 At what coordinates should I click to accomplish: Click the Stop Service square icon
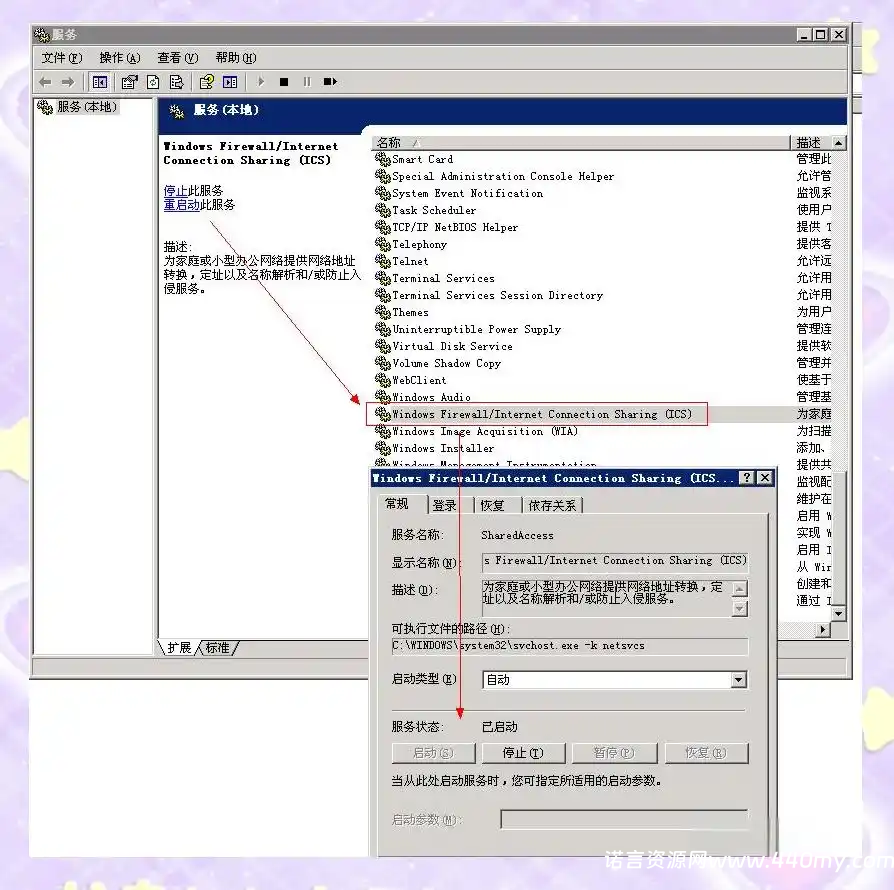(283, 82)
